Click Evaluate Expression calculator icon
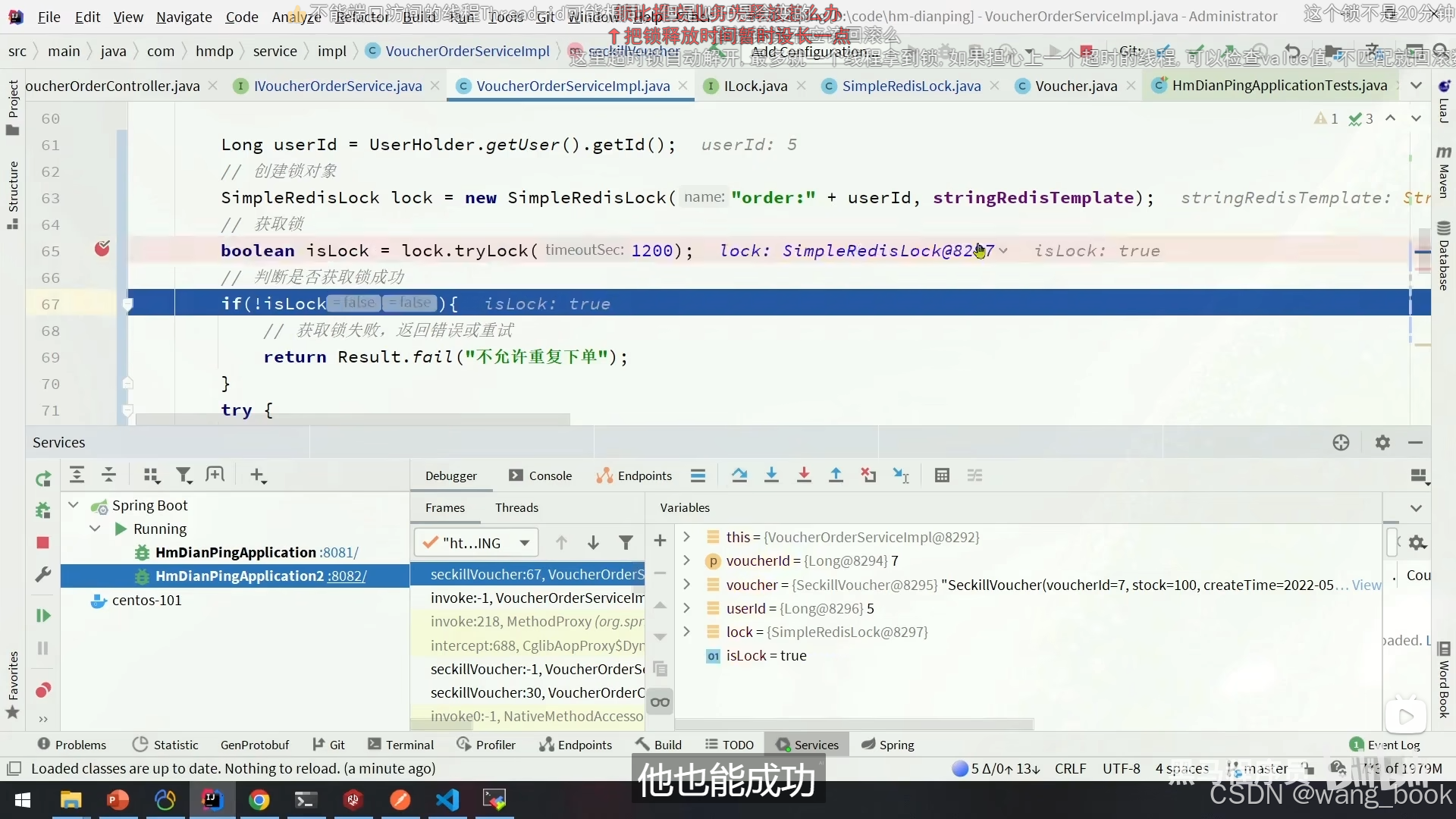1456x819 pixels. [942, 475]
